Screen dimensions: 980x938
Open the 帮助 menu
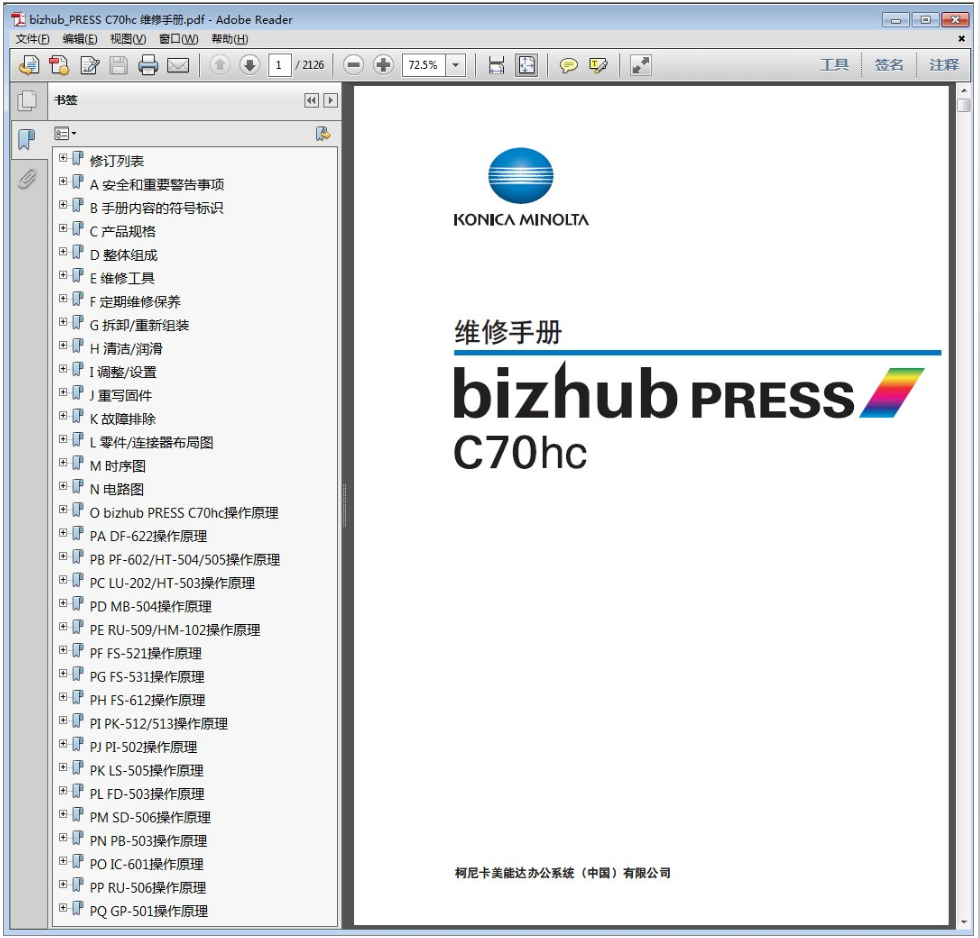click(229, 39)
